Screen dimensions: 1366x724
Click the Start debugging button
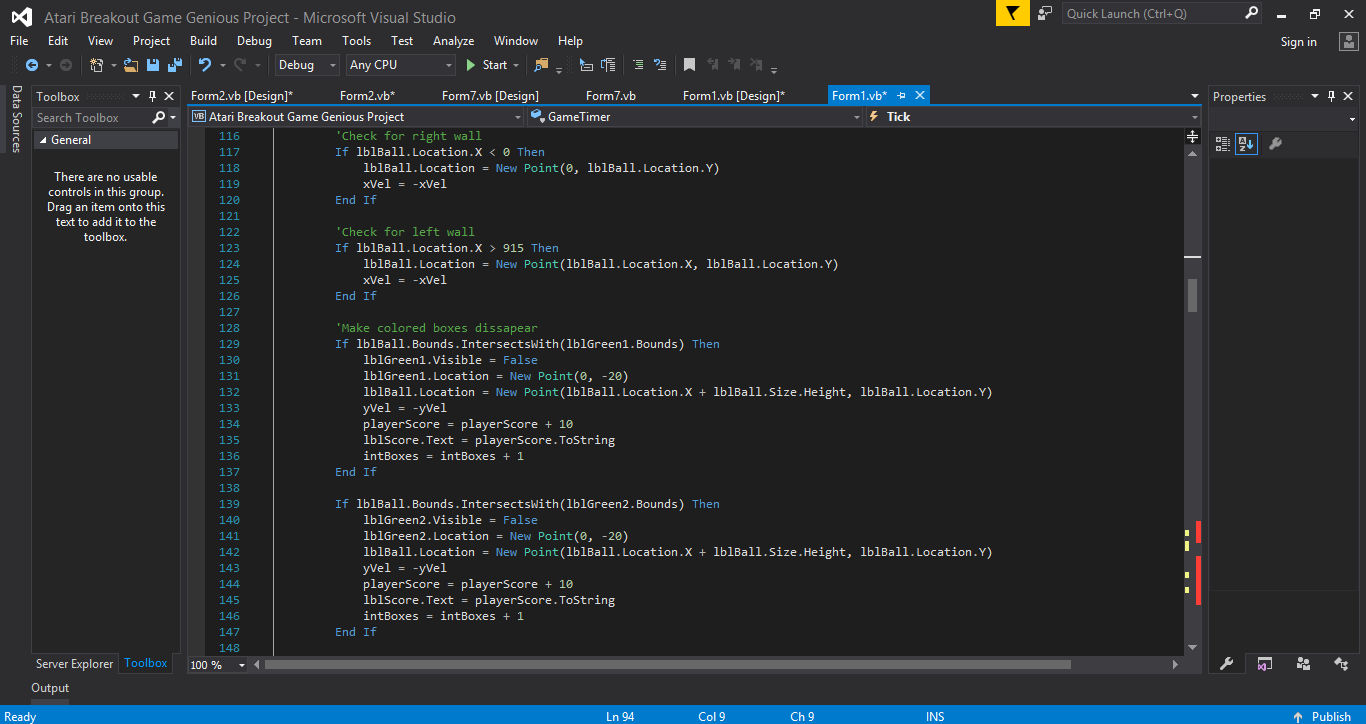[487, 65]
